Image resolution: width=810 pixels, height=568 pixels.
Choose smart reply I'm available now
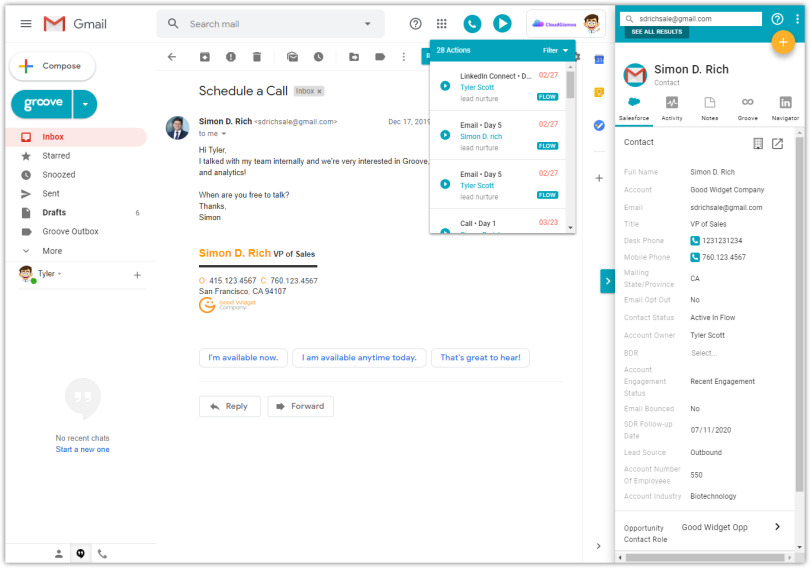click(243, 358)
